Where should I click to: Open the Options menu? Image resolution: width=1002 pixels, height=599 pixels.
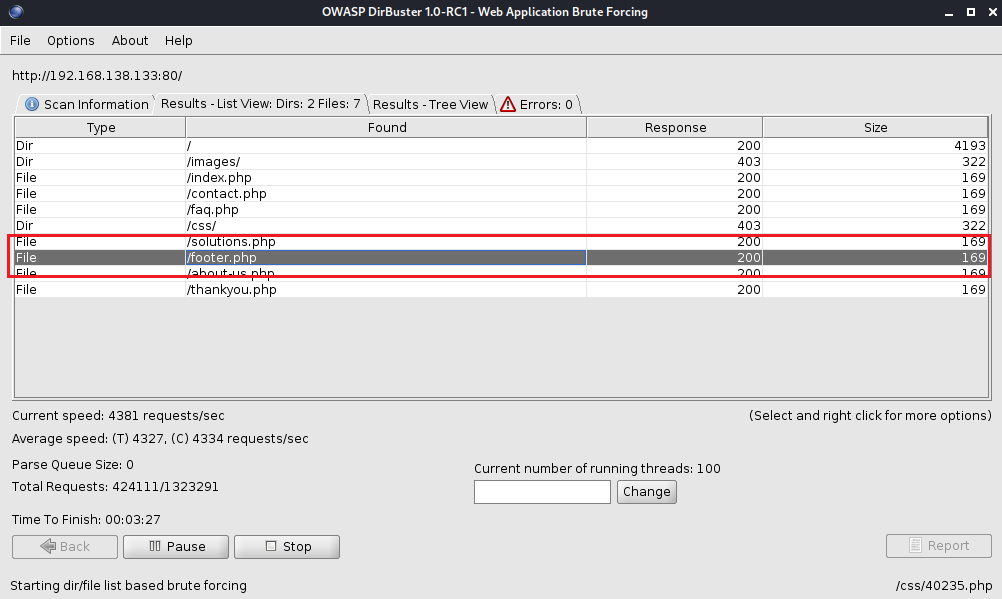tap(70, 41)
